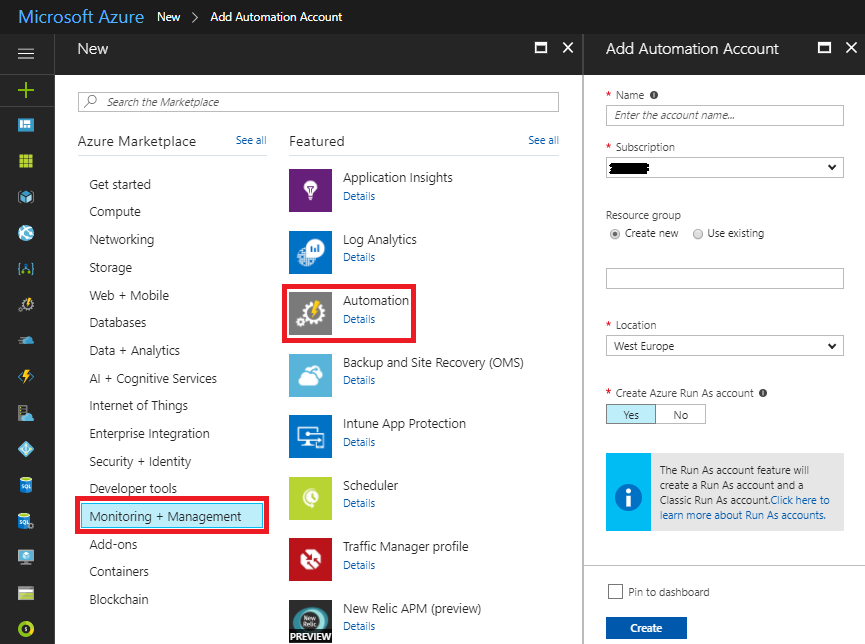Click the Marketplace search field

click(318, 101)
